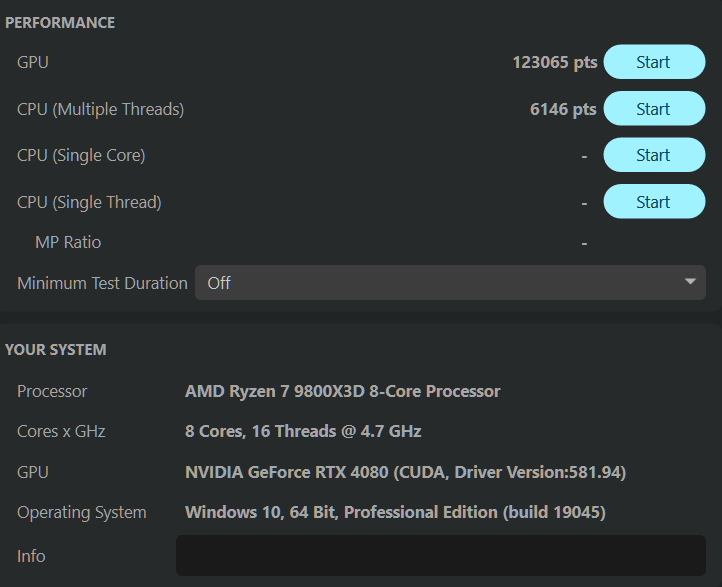
Task: Start the CPU (Single Core) test
Action: (654, 155)
